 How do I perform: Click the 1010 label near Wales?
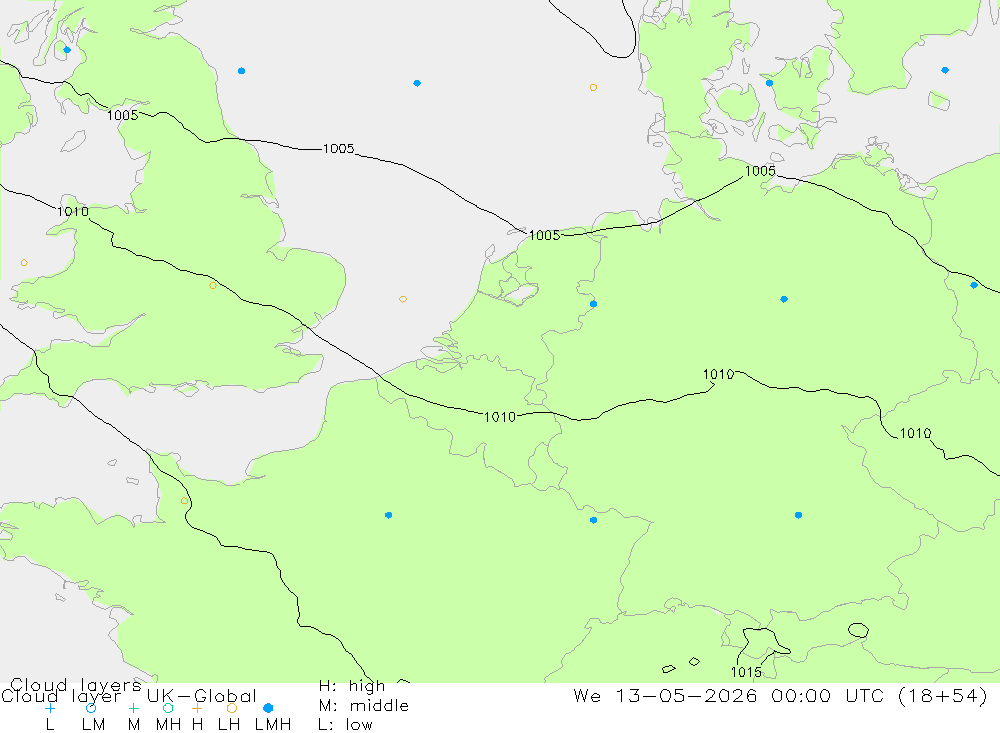(x=73, y=212)
